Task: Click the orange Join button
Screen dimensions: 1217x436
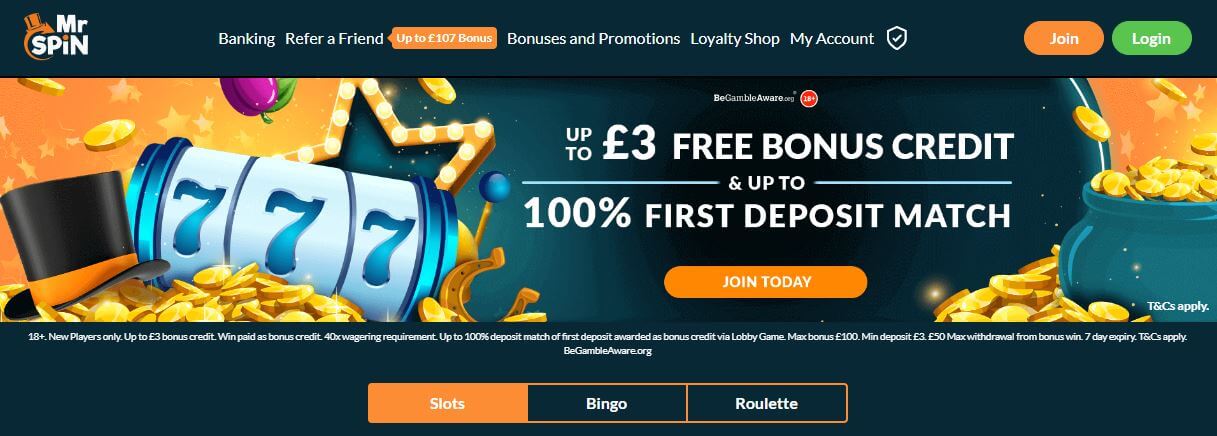Action: pyautogui.click(x=1064, y=38)
